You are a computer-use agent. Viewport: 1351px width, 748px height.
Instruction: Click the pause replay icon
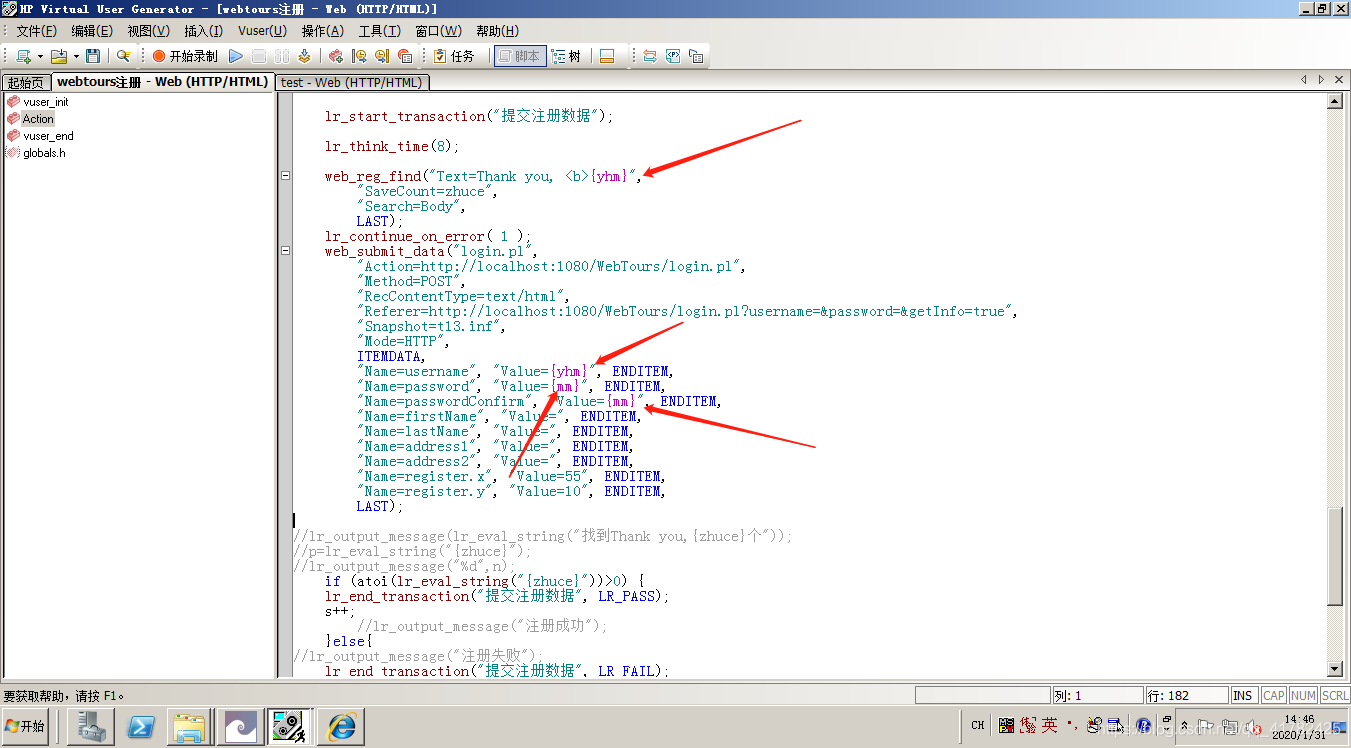coord(281,56)
